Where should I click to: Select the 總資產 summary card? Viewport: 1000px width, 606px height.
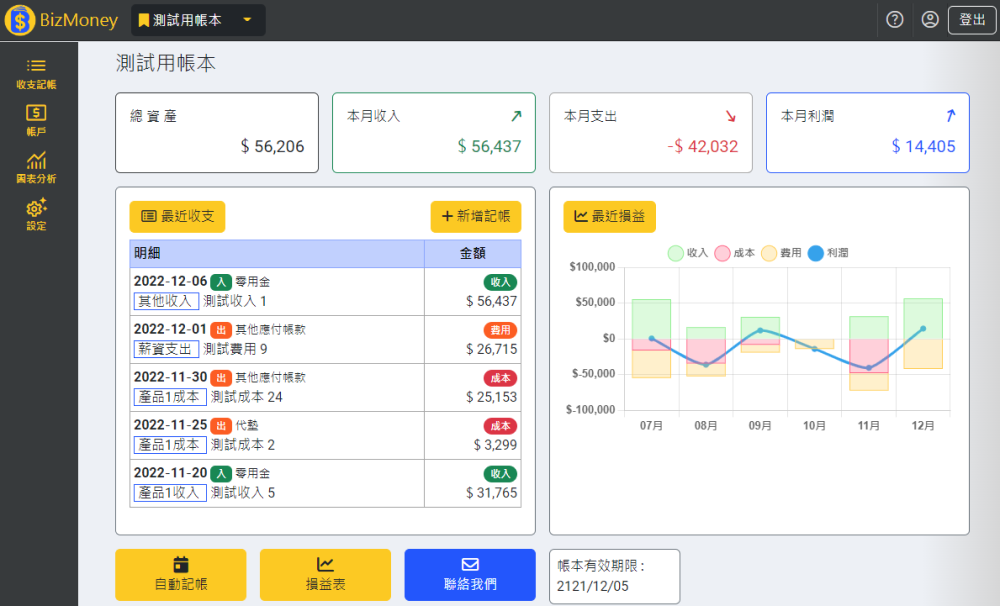click(217, 133)
